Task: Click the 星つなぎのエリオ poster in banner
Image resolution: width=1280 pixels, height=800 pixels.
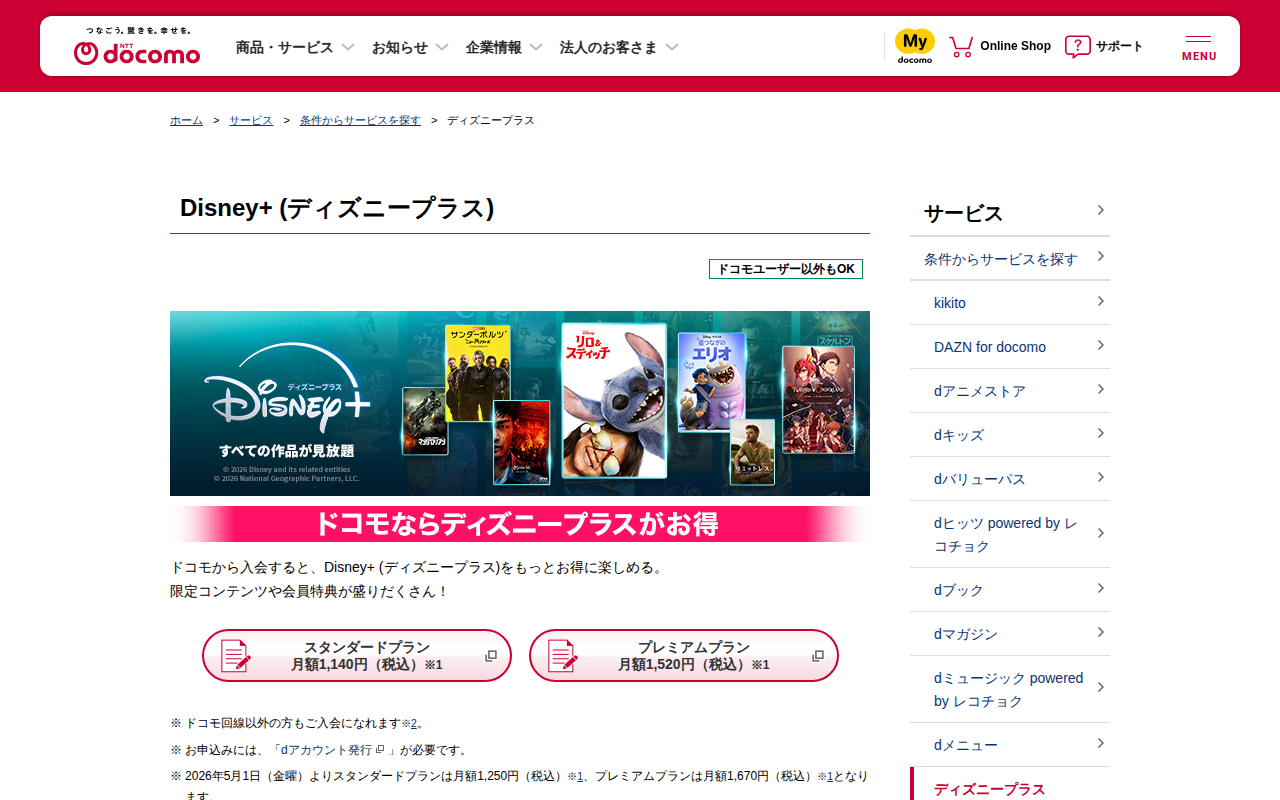Action: 712,382
